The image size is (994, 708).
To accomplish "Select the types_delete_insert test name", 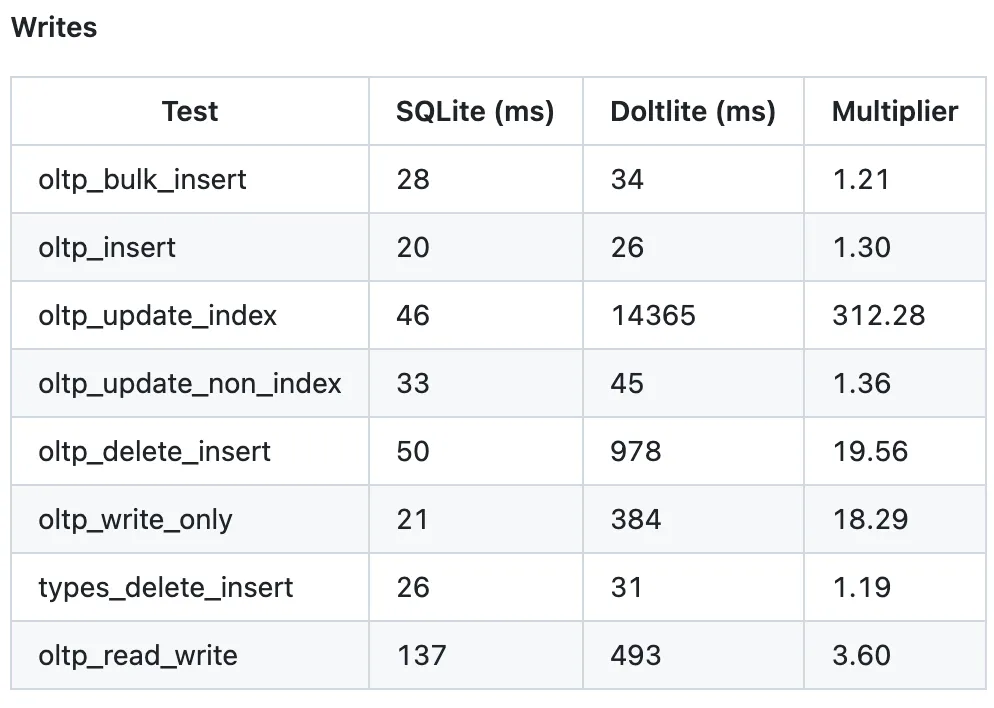I will pos(166,587).
